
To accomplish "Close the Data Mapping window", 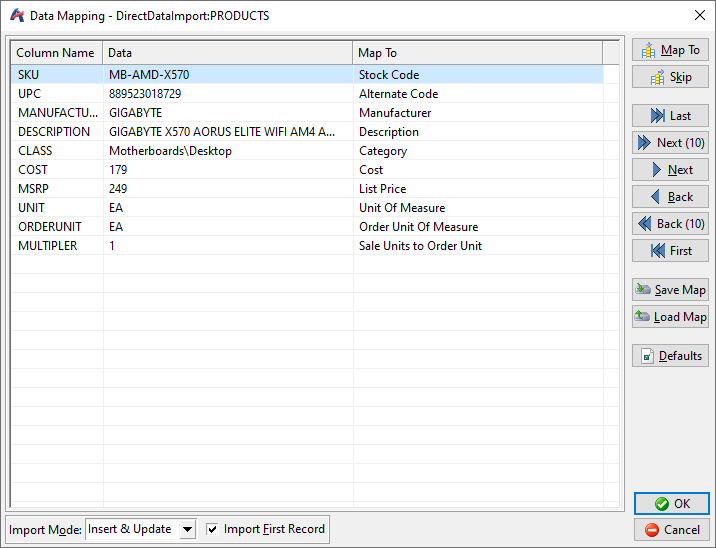I will click(699, 15).
